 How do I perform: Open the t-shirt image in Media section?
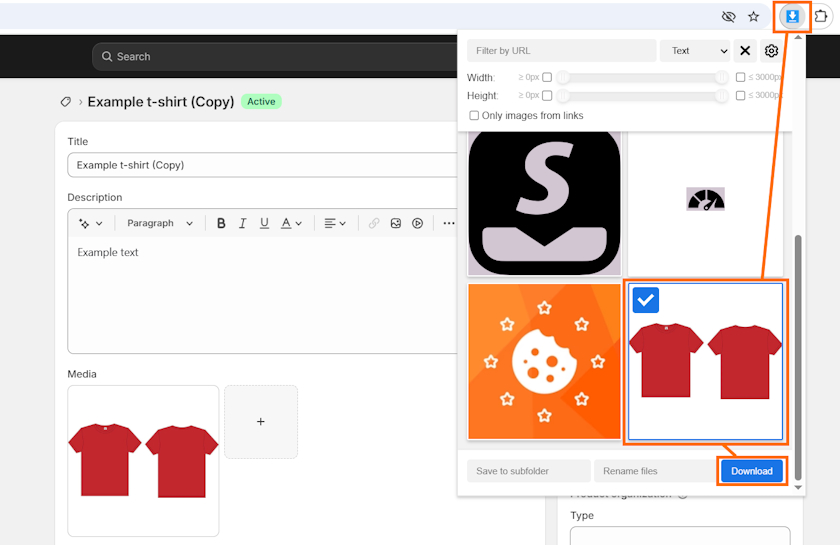pyautogui.click(x=143, y=461)
